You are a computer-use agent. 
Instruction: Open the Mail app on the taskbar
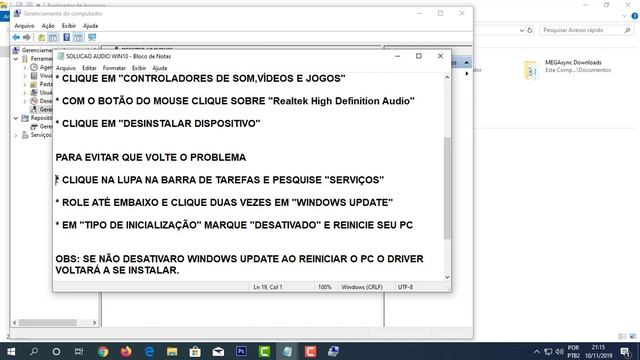click(218, 351)
